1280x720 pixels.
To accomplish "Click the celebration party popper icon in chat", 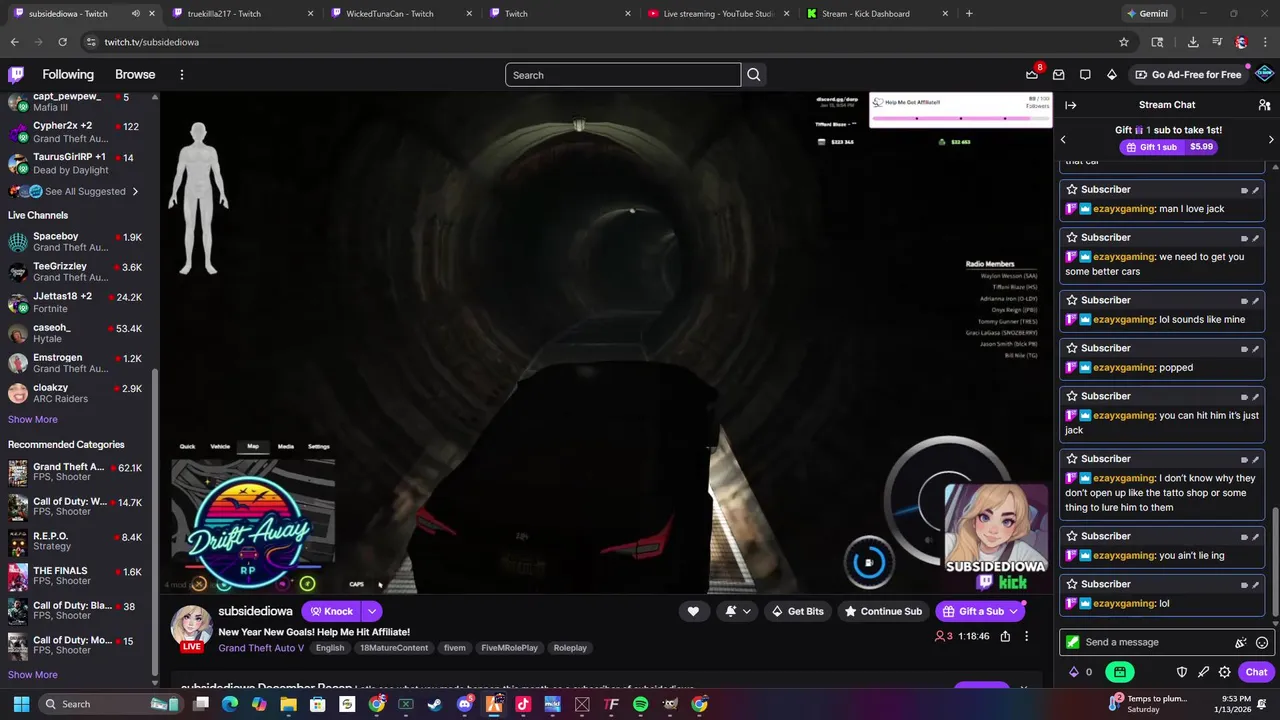I will point(1241,642).
